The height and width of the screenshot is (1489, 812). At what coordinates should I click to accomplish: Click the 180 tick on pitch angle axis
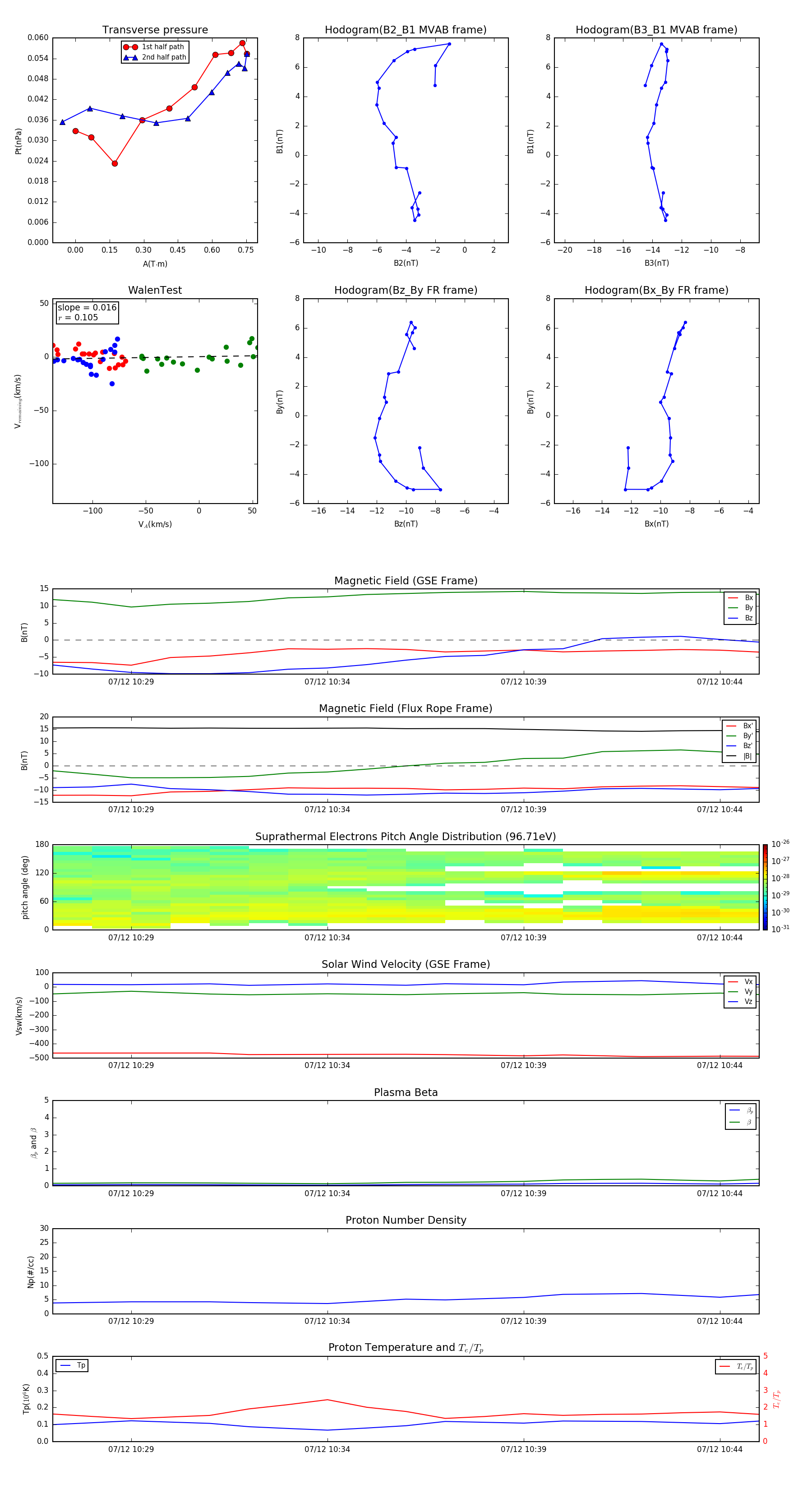pos(42,845)
